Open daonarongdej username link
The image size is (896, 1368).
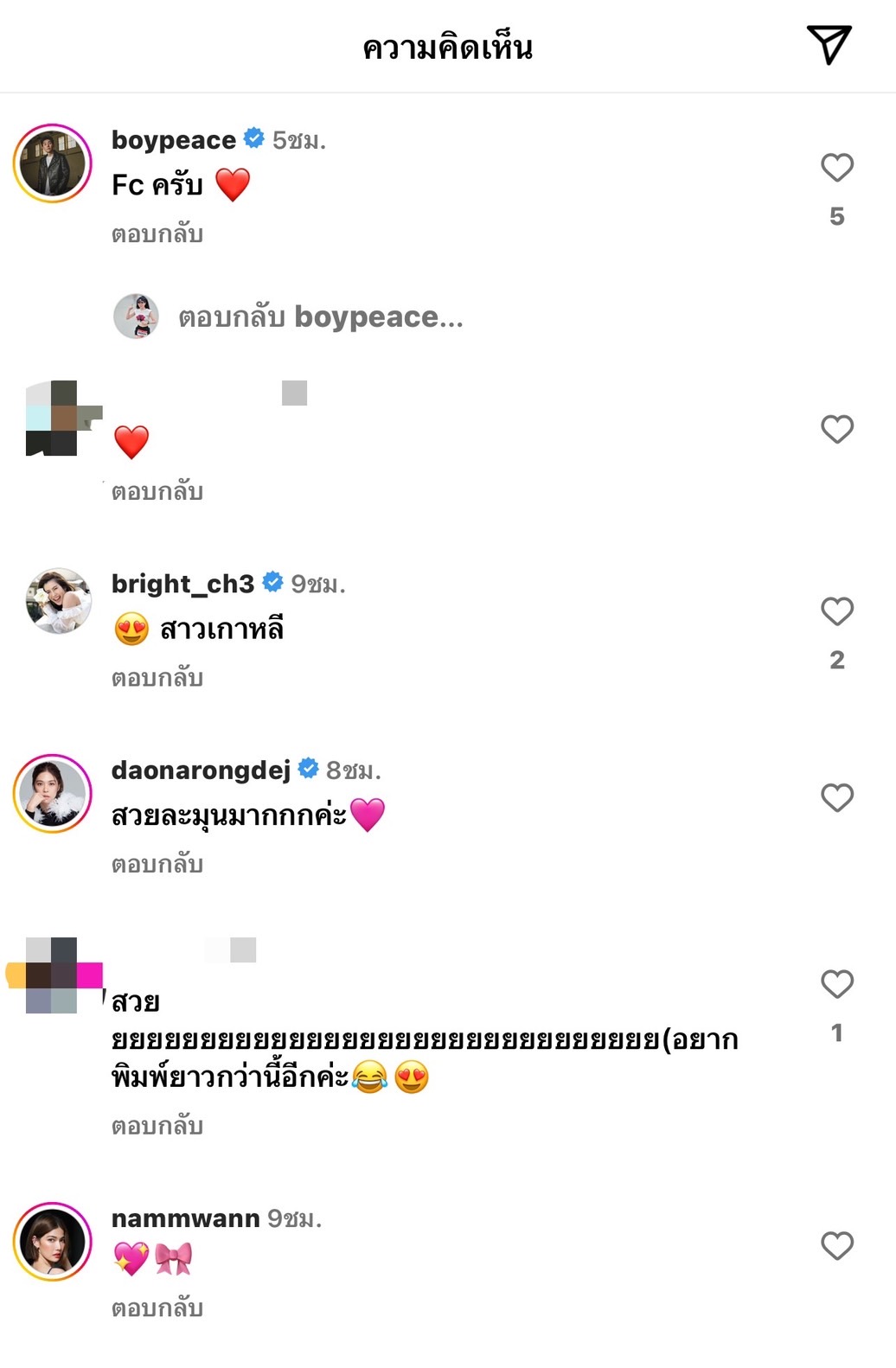[201, 770]
